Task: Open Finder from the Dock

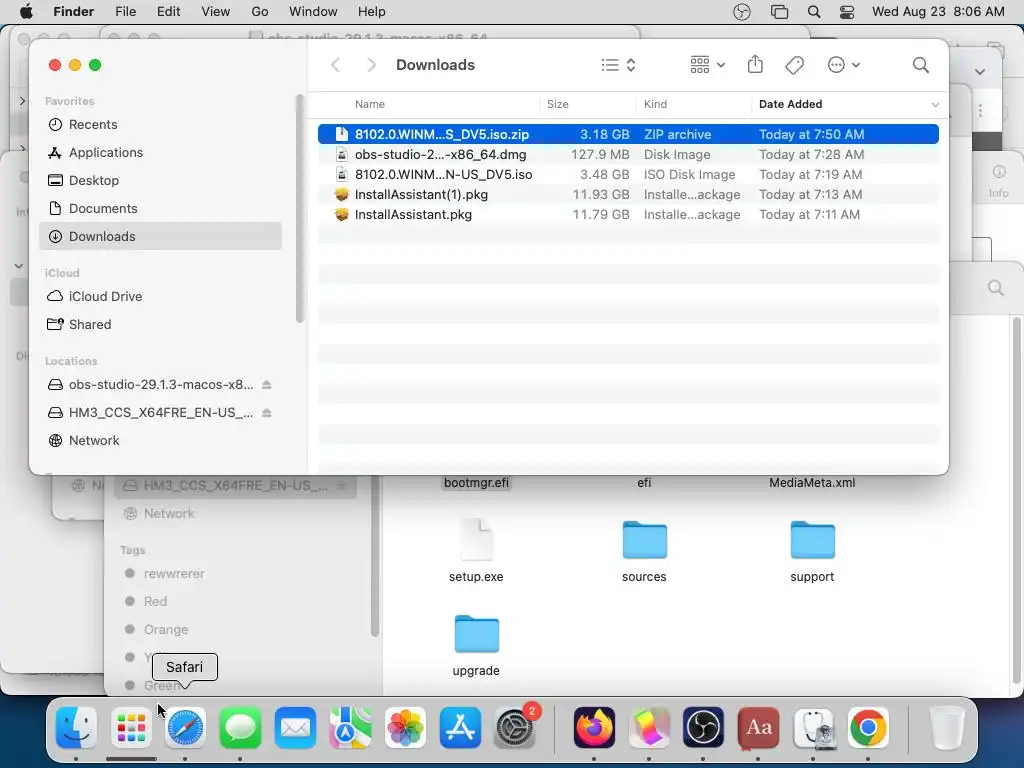Action: pyautogui.click(x=76, y=728)
